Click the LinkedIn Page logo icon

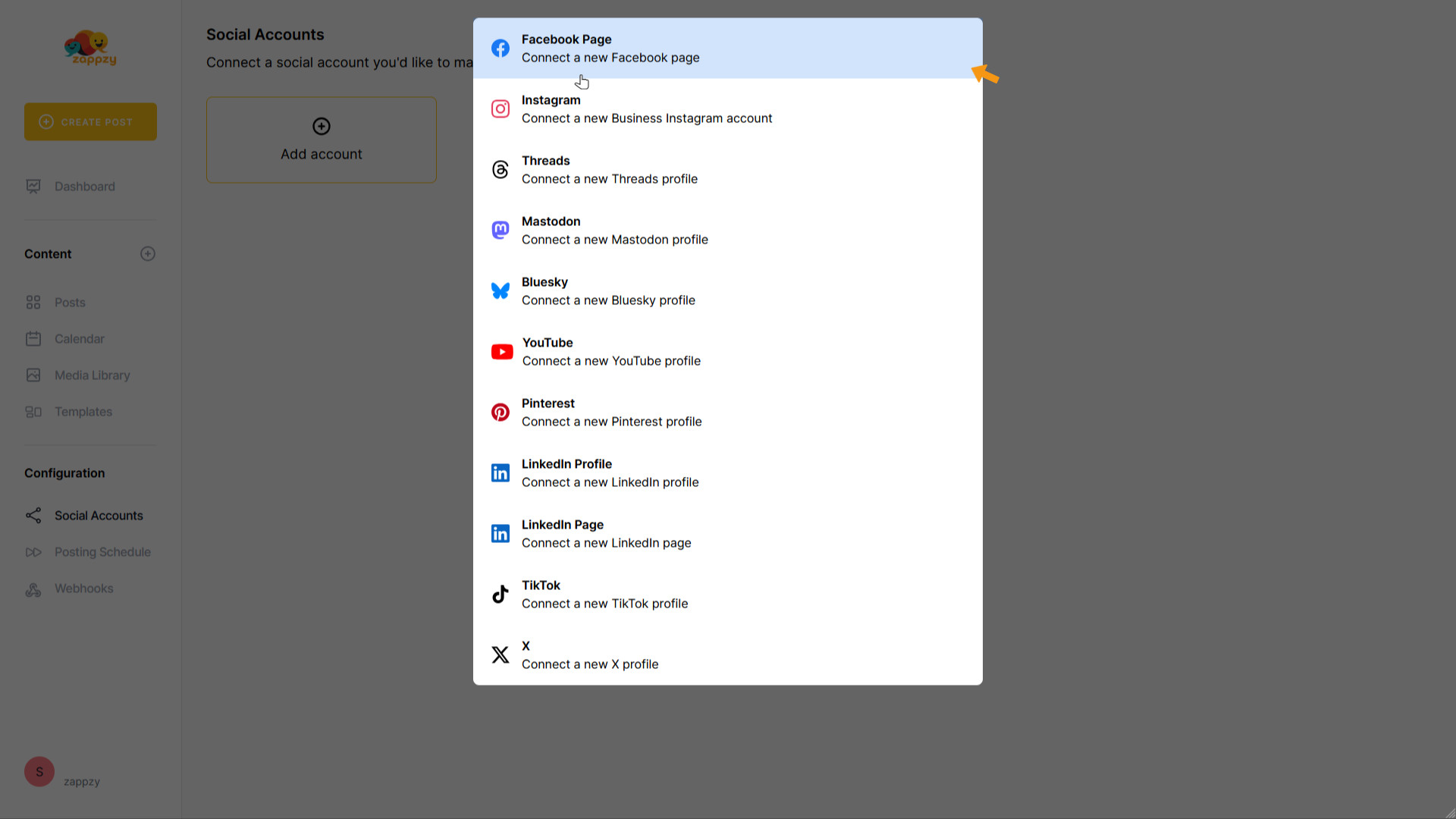[x=500, y=534]
